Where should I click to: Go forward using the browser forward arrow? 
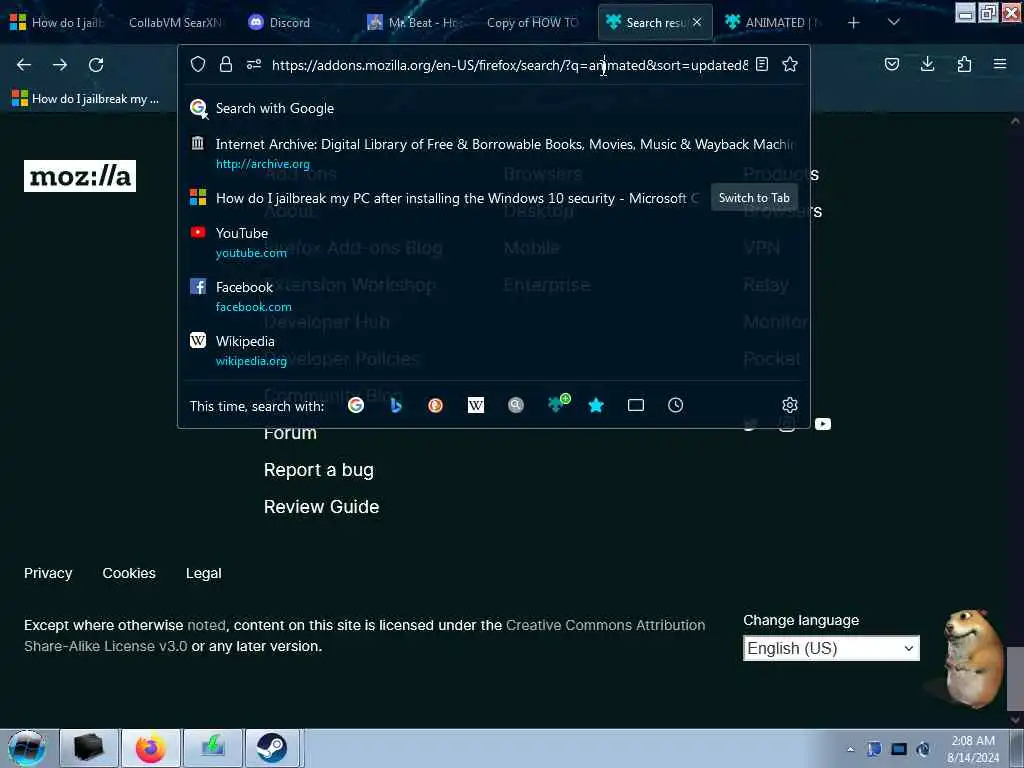coord(60,65)
